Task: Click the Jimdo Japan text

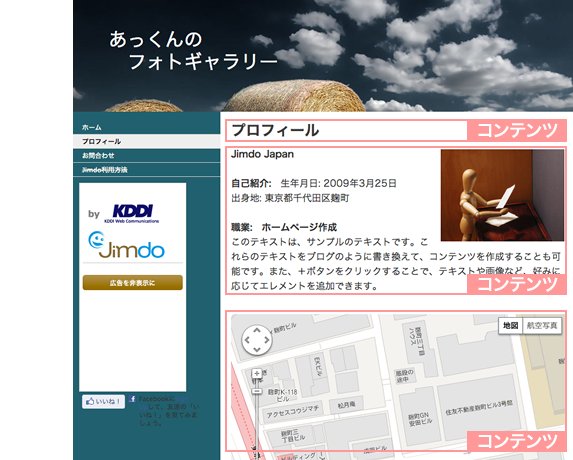Action: click(262, 154)
